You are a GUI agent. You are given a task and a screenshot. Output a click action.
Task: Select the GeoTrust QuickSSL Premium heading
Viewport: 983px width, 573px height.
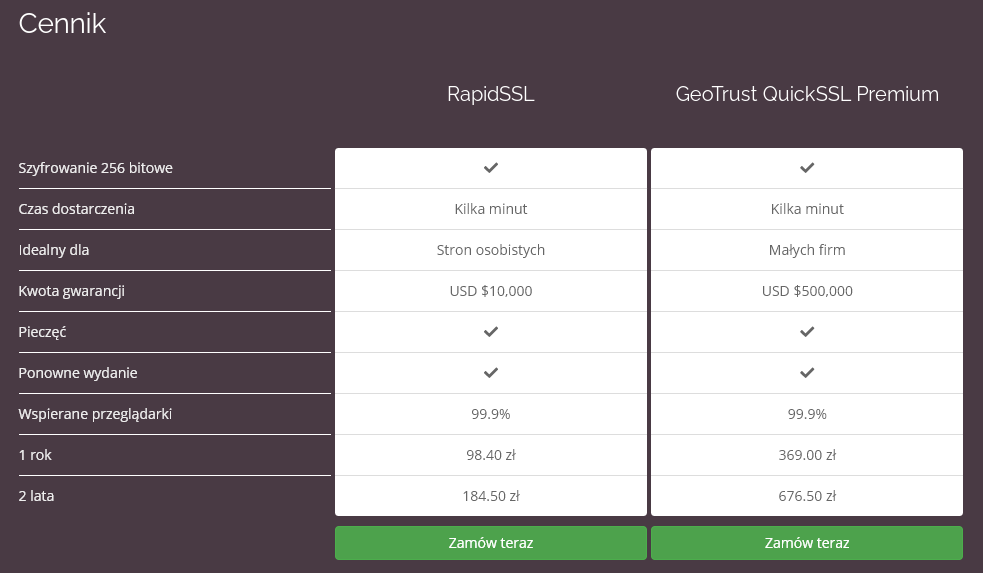807,94
